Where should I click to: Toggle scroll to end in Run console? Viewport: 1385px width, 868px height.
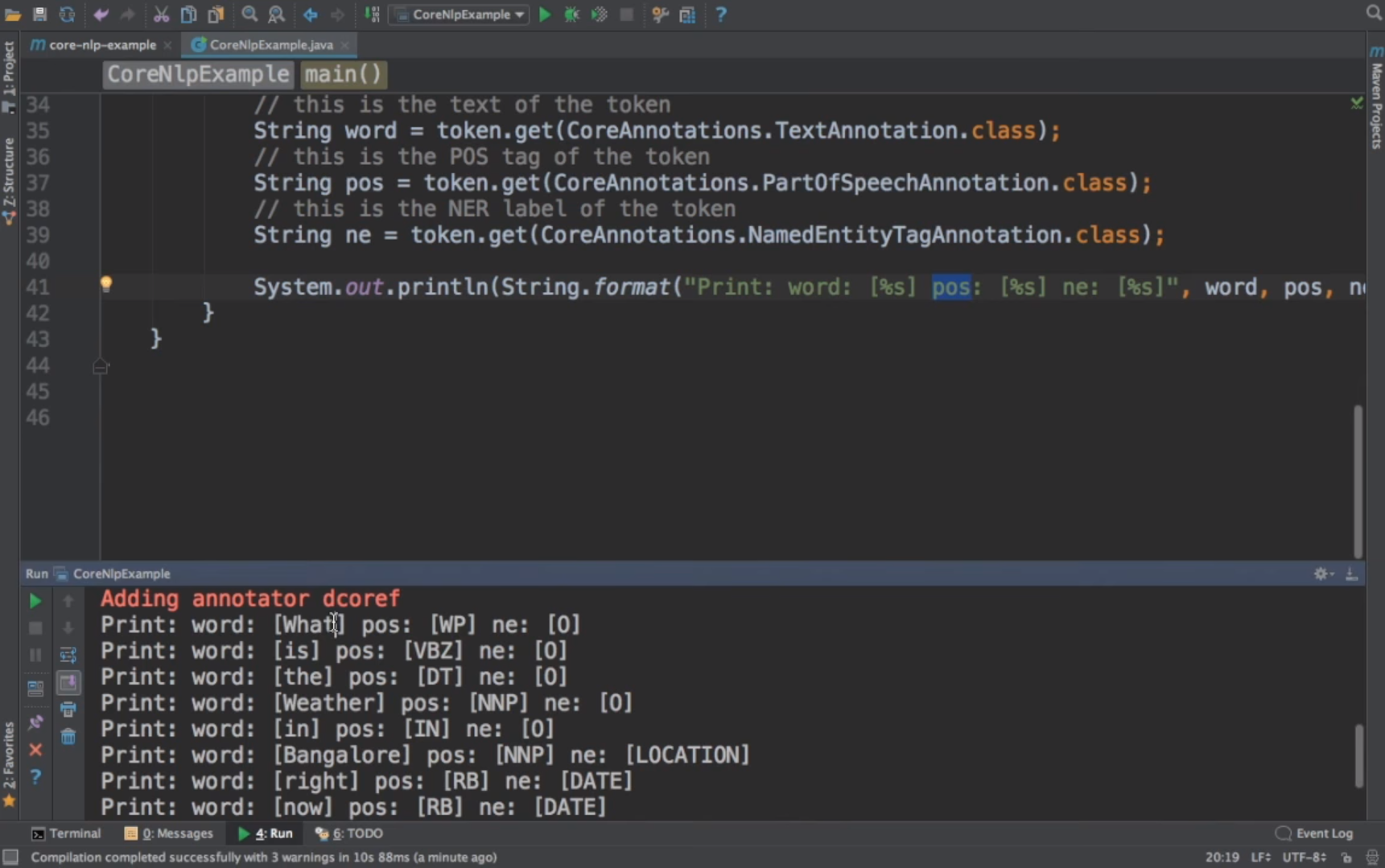[x=68, y=683]
